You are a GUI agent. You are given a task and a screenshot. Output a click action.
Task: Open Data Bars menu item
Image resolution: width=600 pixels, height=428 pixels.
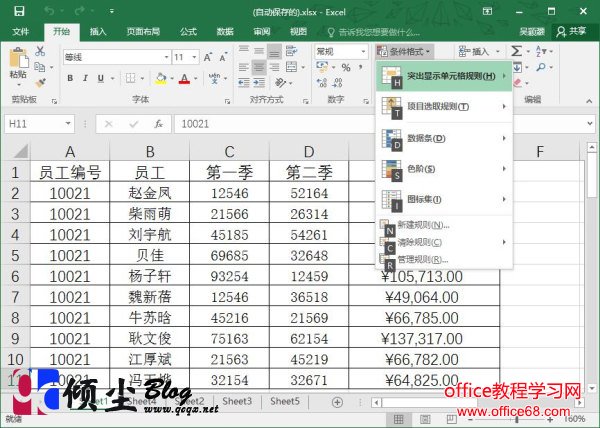444,138
